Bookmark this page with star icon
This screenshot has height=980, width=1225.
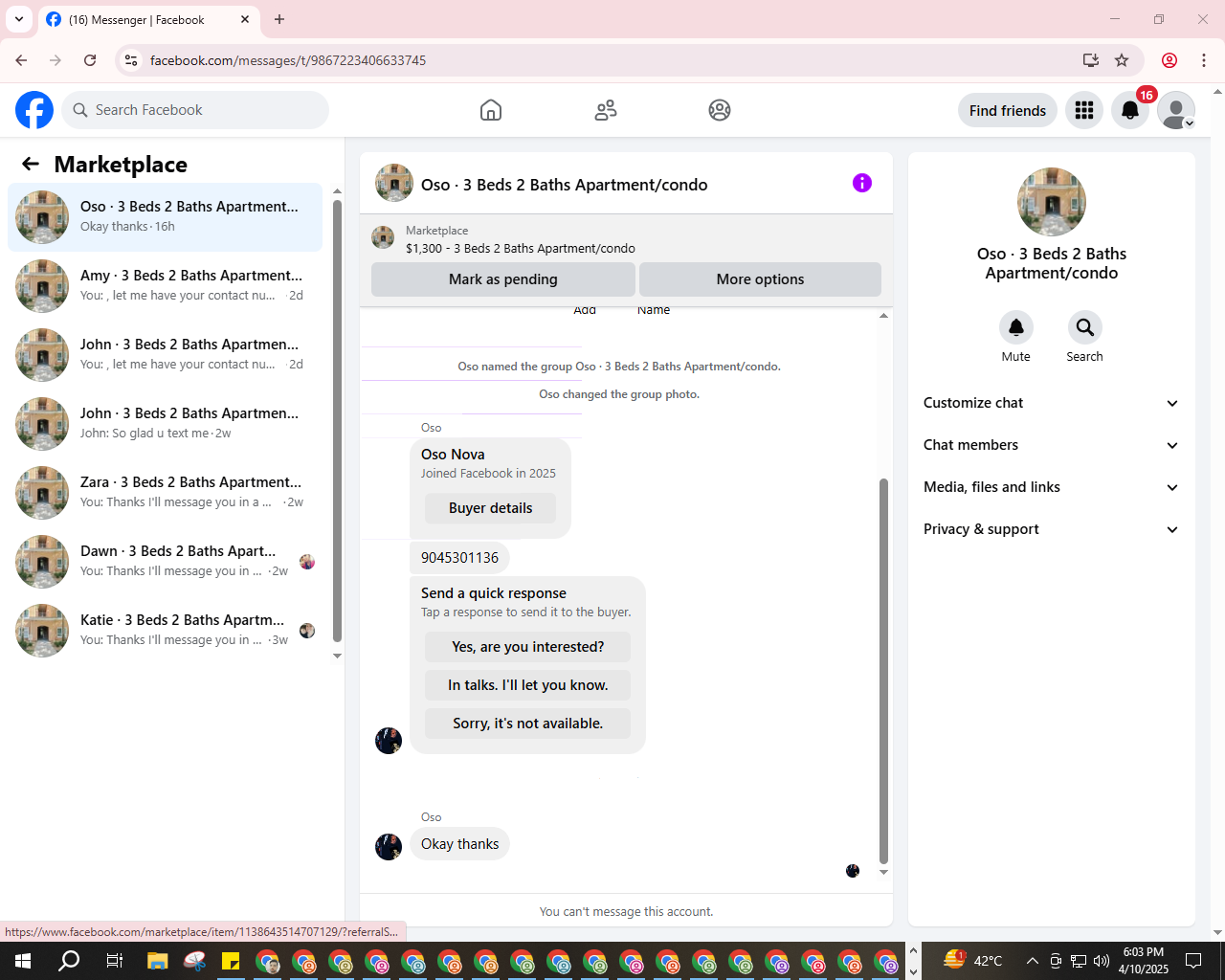point(1122,60)
